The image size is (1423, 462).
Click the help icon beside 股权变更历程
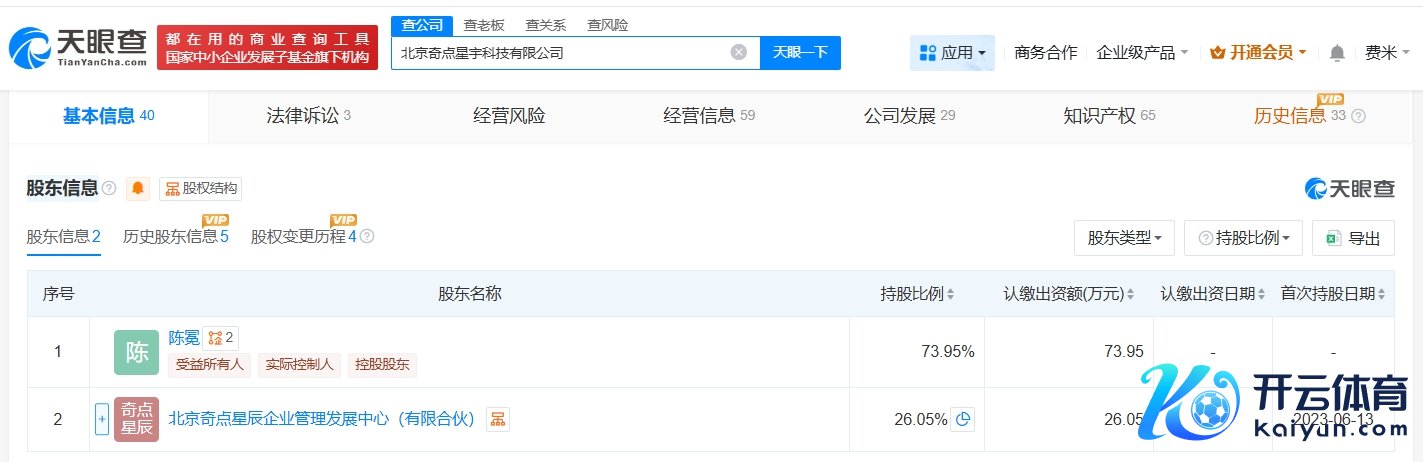(x=367, y=237)
